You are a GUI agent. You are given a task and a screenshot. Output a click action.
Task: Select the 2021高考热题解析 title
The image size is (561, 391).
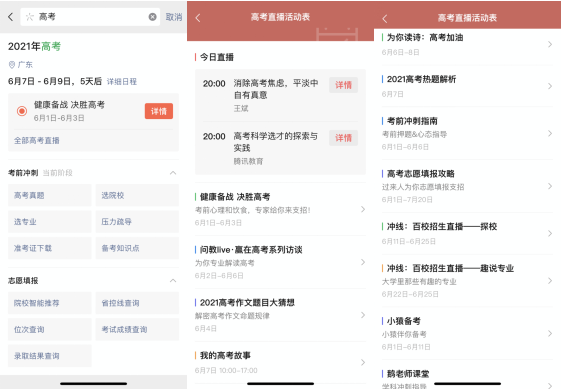(x=421, y=79)
